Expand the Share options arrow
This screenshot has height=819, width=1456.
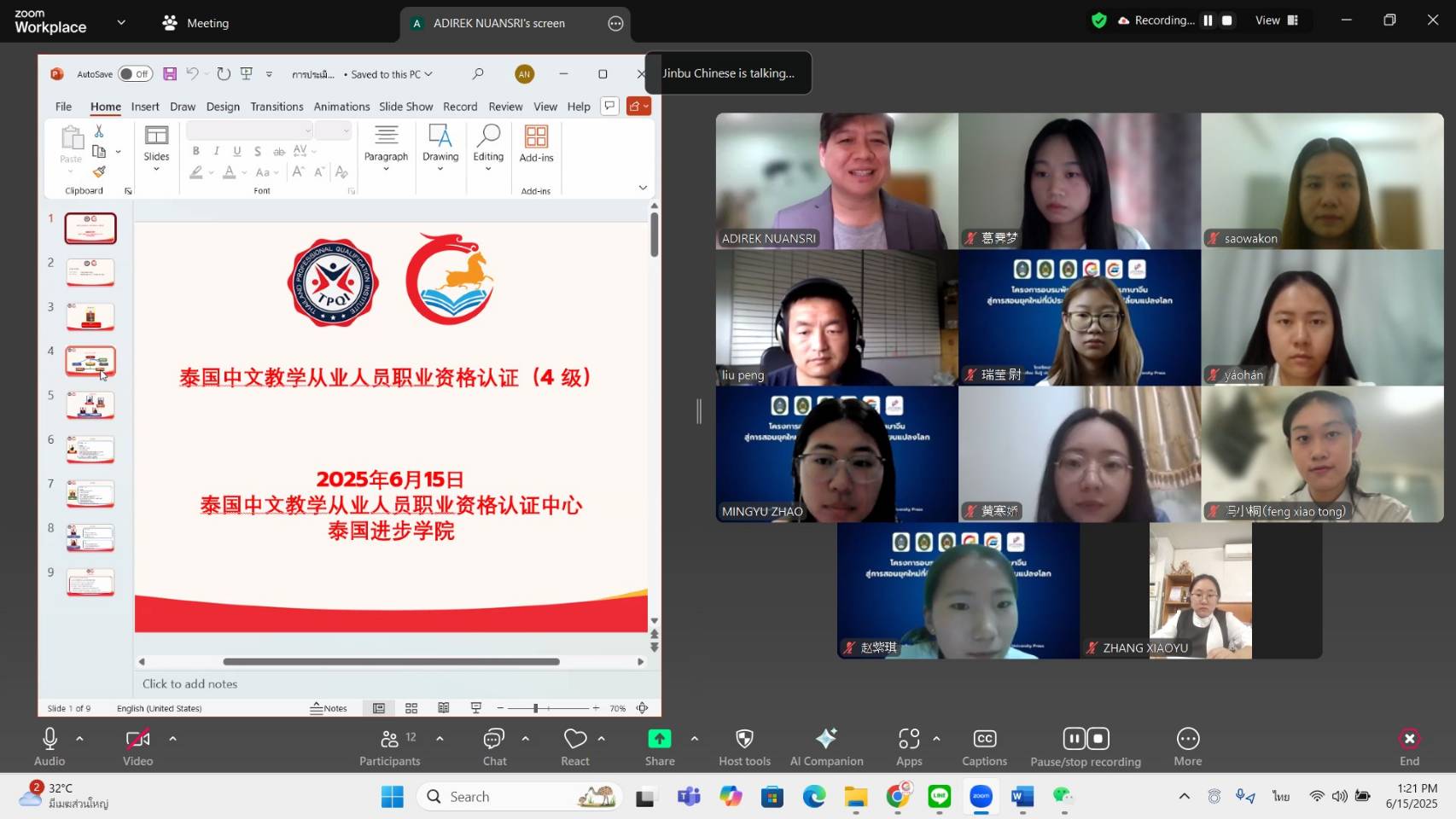[x=695, y=738]
